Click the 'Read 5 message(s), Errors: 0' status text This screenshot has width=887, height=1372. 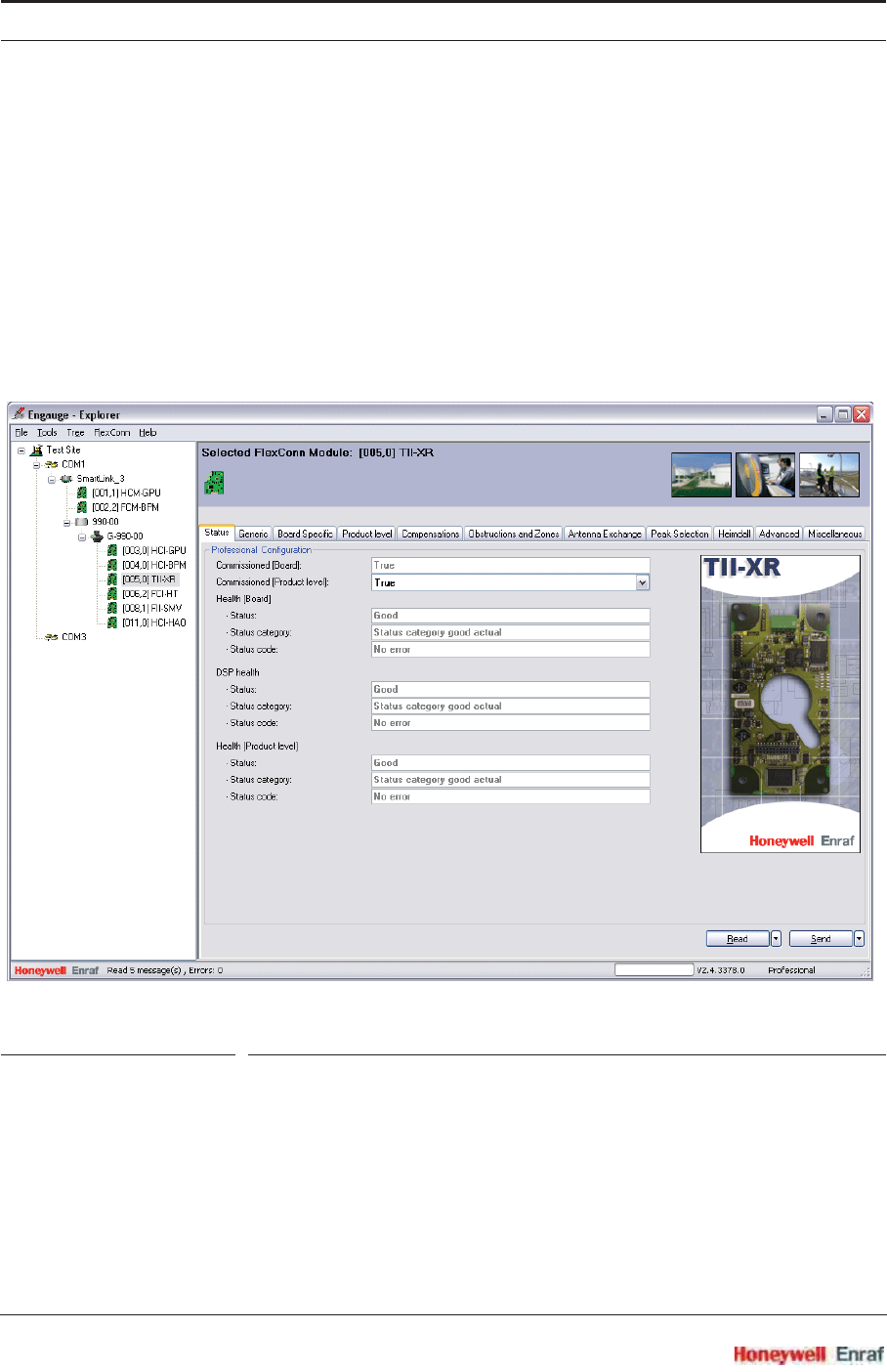pyautogui.click(x=165, y=970)
